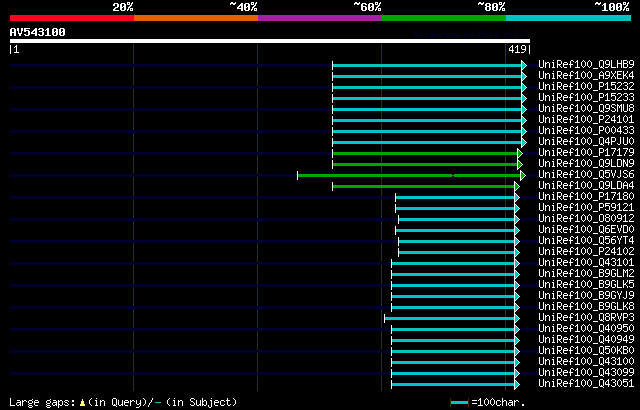Image resolution: width=640 pixels, height=410 pixels.
Task: Click the cyan alignment bar of Q9LHB9
Action: point(427,65)
